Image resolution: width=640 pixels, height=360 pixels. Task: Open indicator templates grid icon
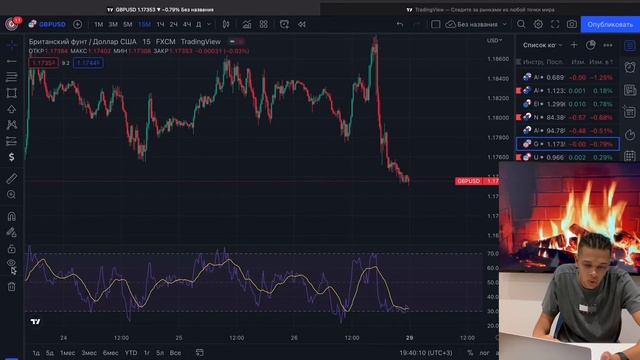(264, 24)
